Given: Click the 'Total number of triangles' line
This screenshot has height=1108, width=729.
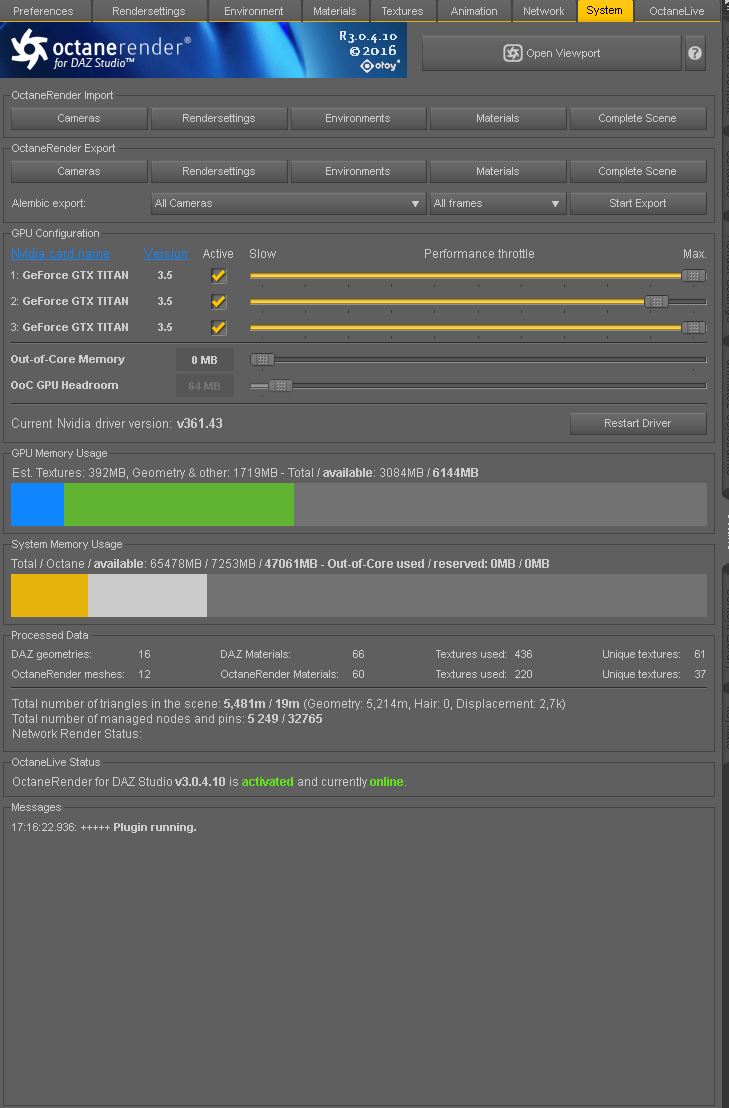Looking at the screenshot, I should click(x=289, y=704).
